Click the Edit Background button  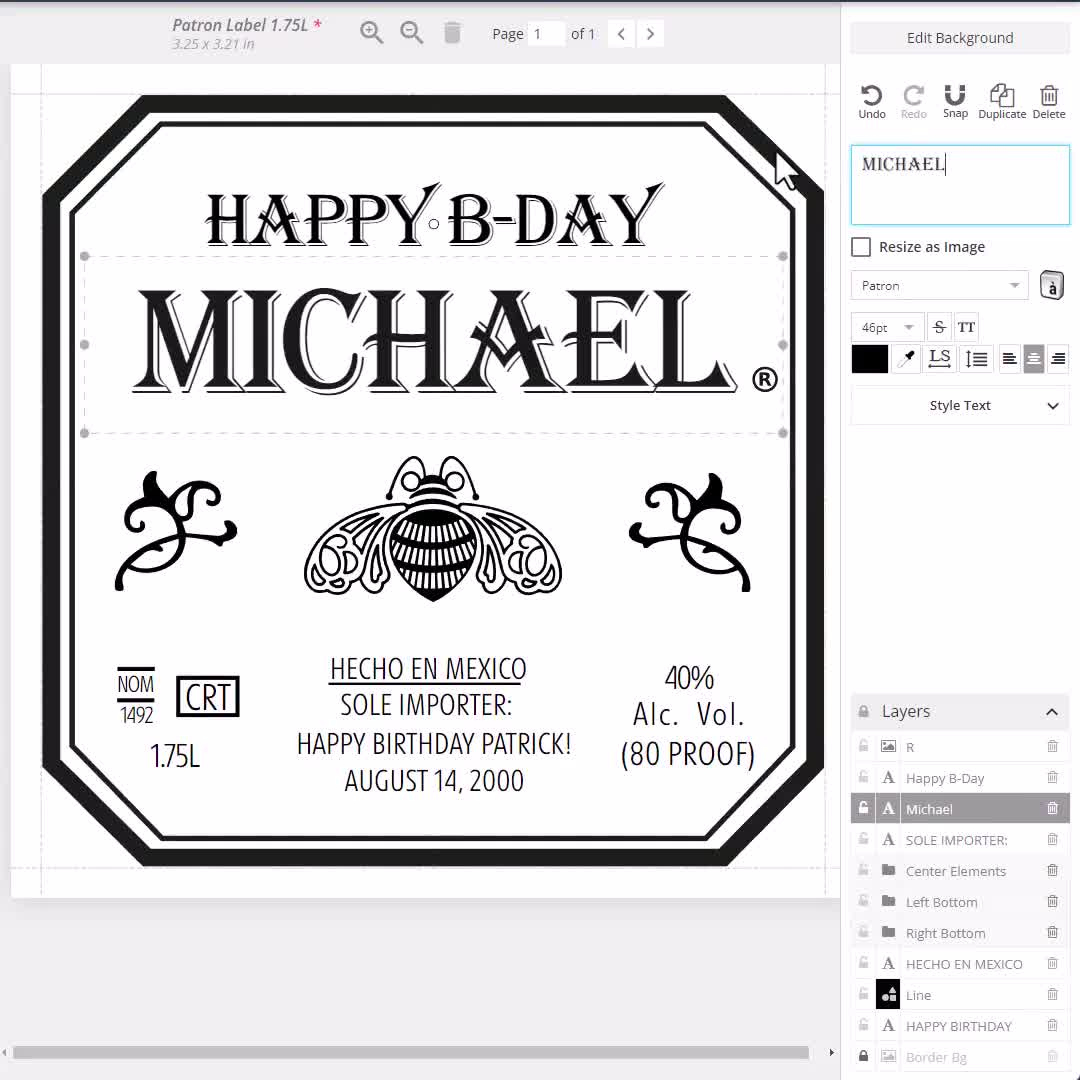point(959,38)
